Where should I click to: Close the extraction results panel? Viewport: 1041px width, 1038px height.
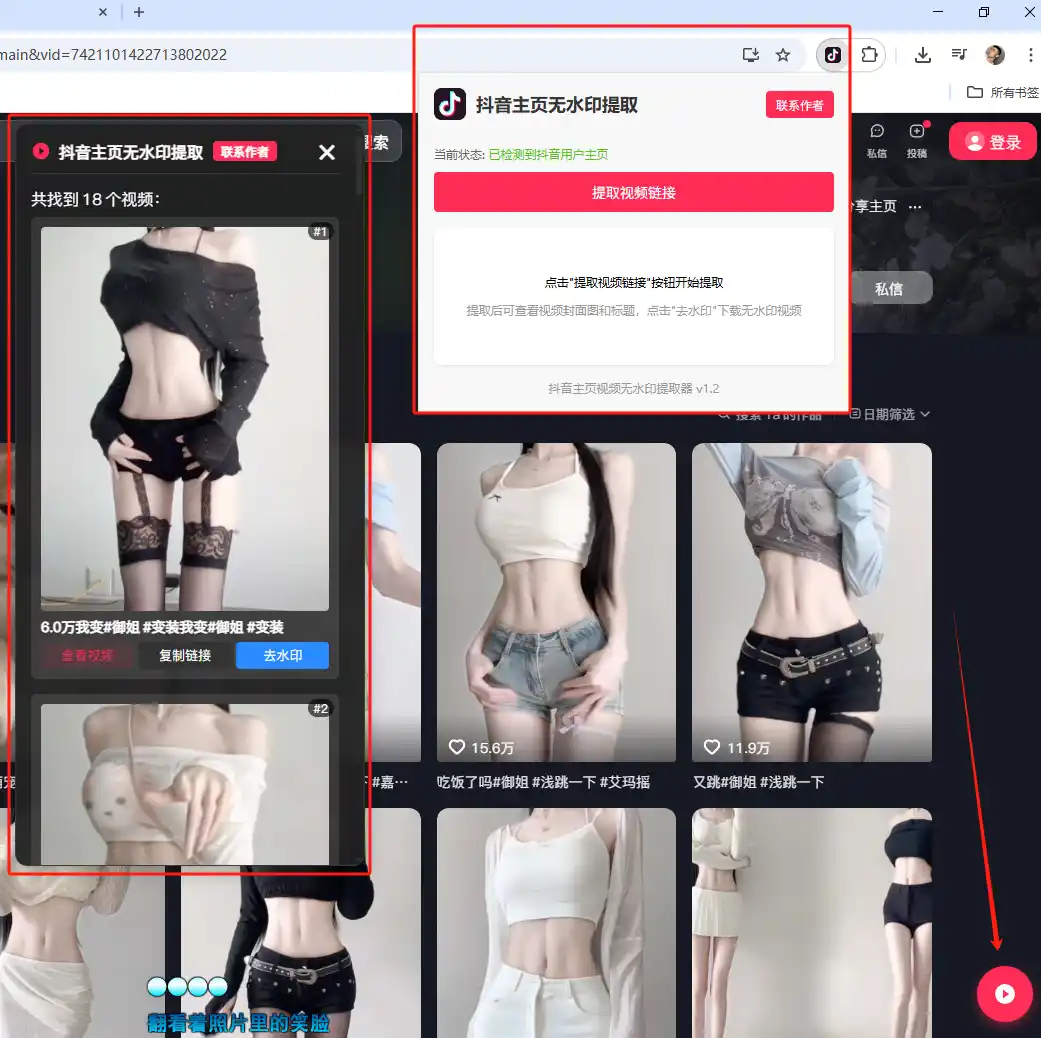coord(327,152)
